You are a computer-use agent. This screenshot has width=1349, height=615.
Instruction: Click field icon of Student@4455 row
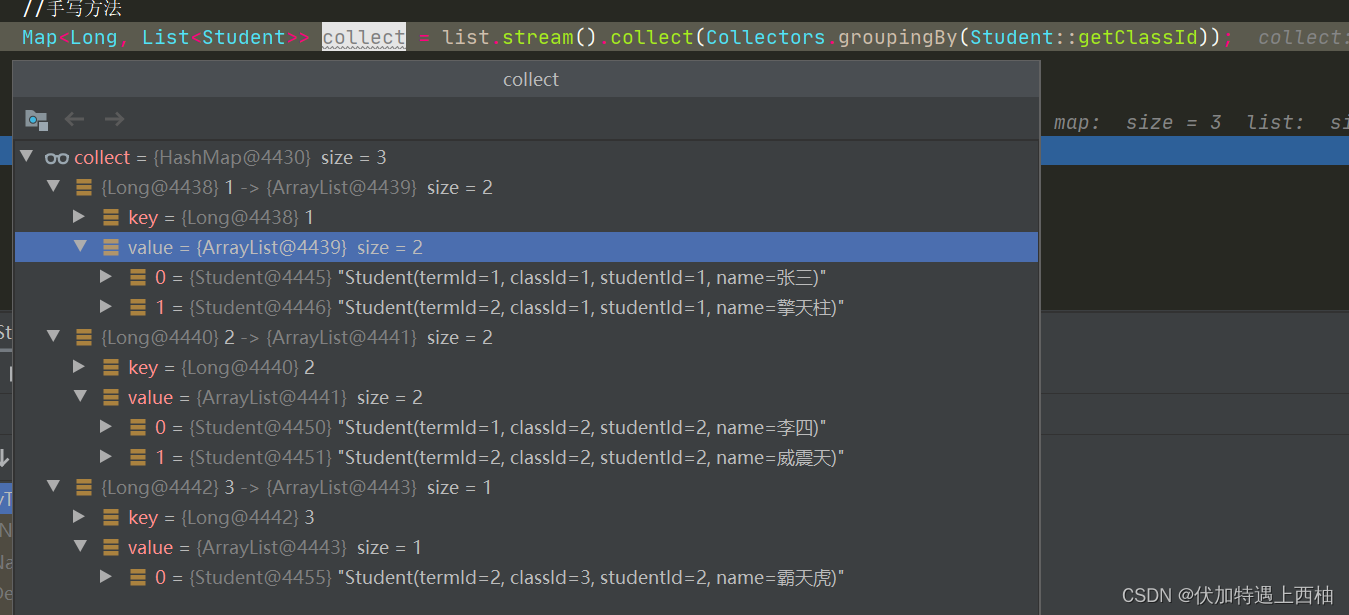[138, 577]
